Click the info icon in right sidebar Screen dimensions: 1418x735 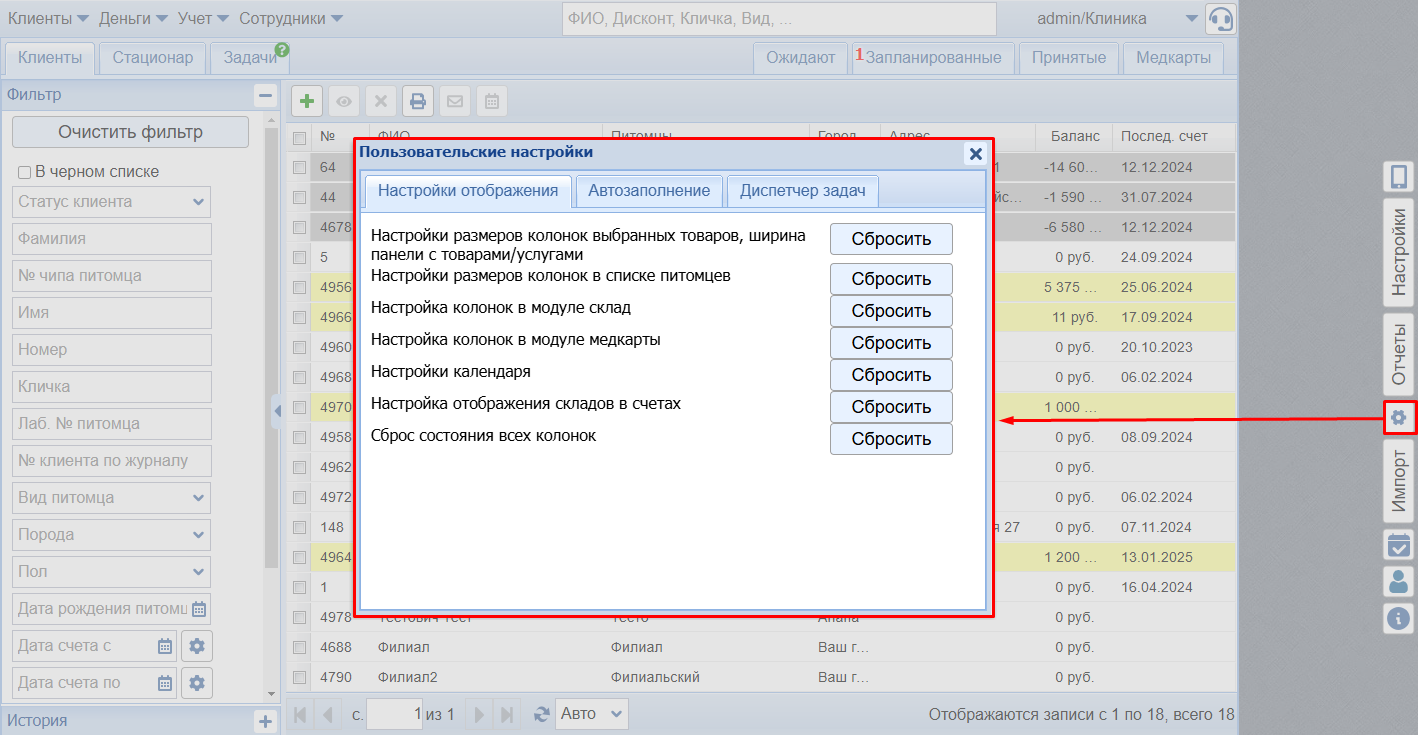tap(1399, 618)
